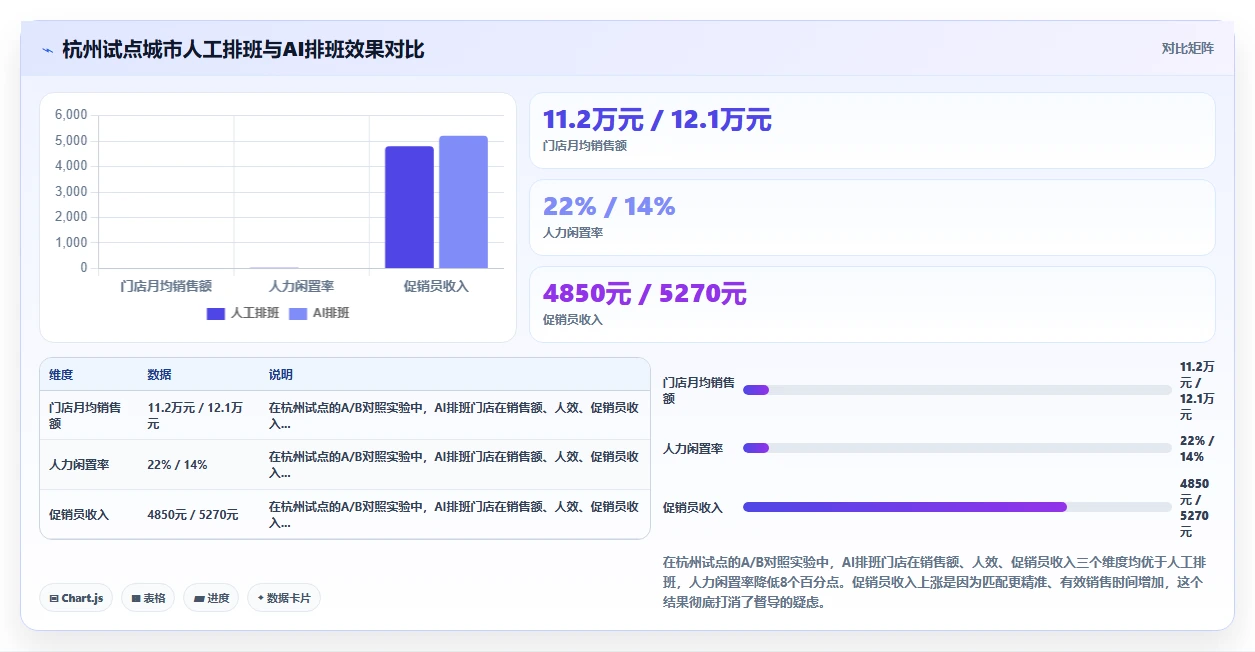Select the Chart.js tag chip

(x=77, y=598)
